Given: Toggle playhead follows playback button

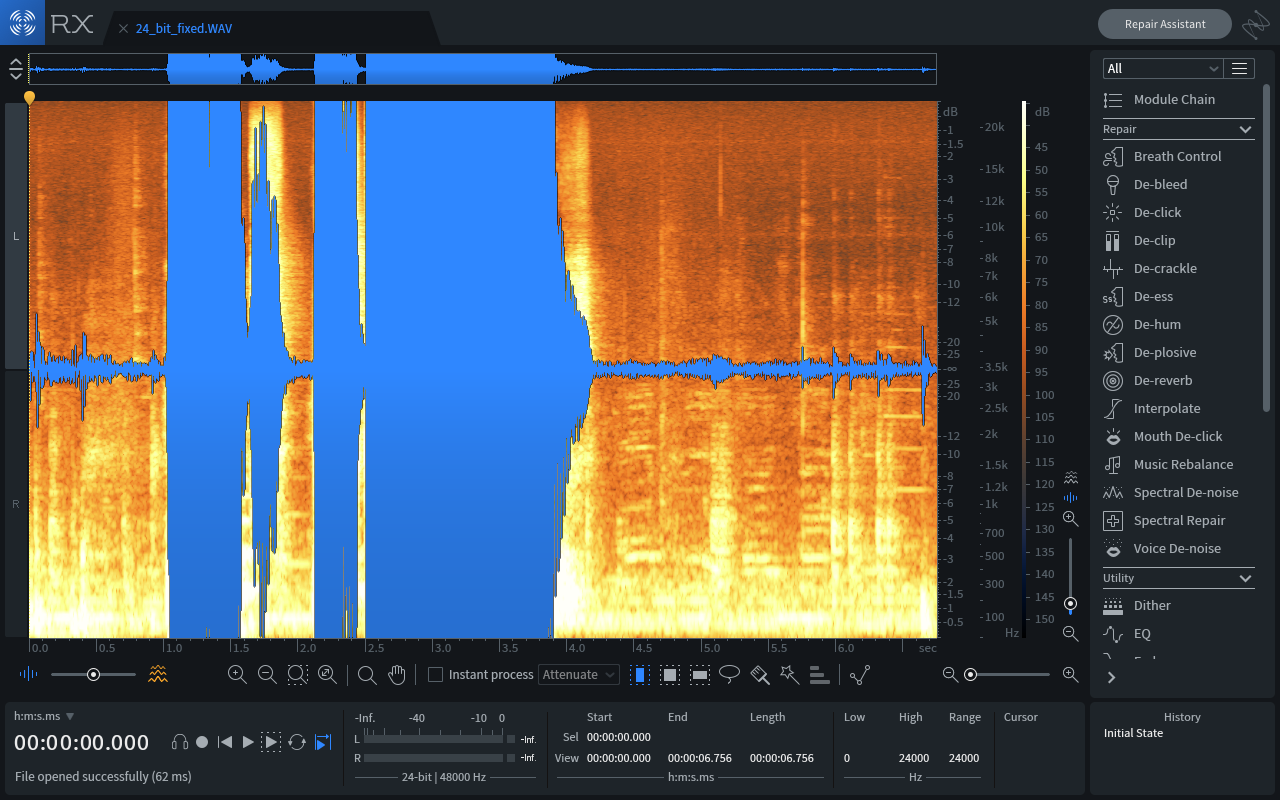Looking at the screenshot, I should (323, 742).
